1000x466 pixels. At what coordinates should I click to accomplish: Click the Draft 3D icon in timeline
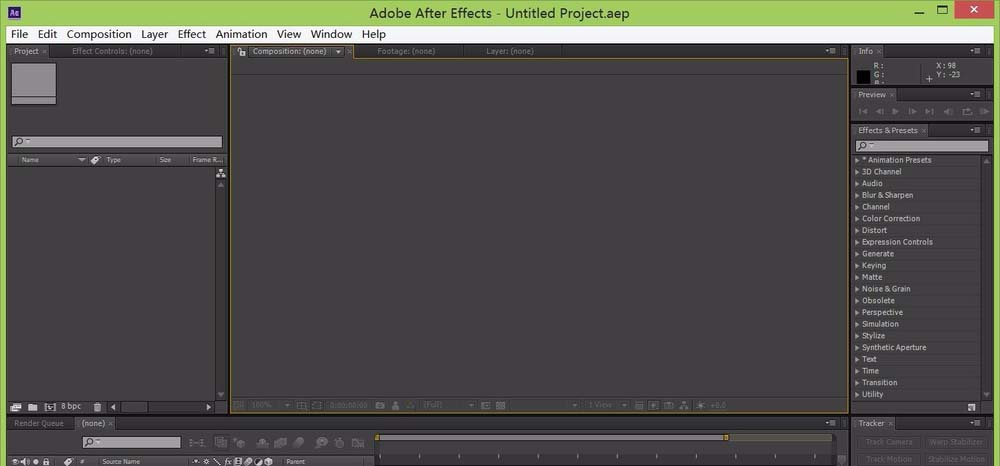point(240,442)
